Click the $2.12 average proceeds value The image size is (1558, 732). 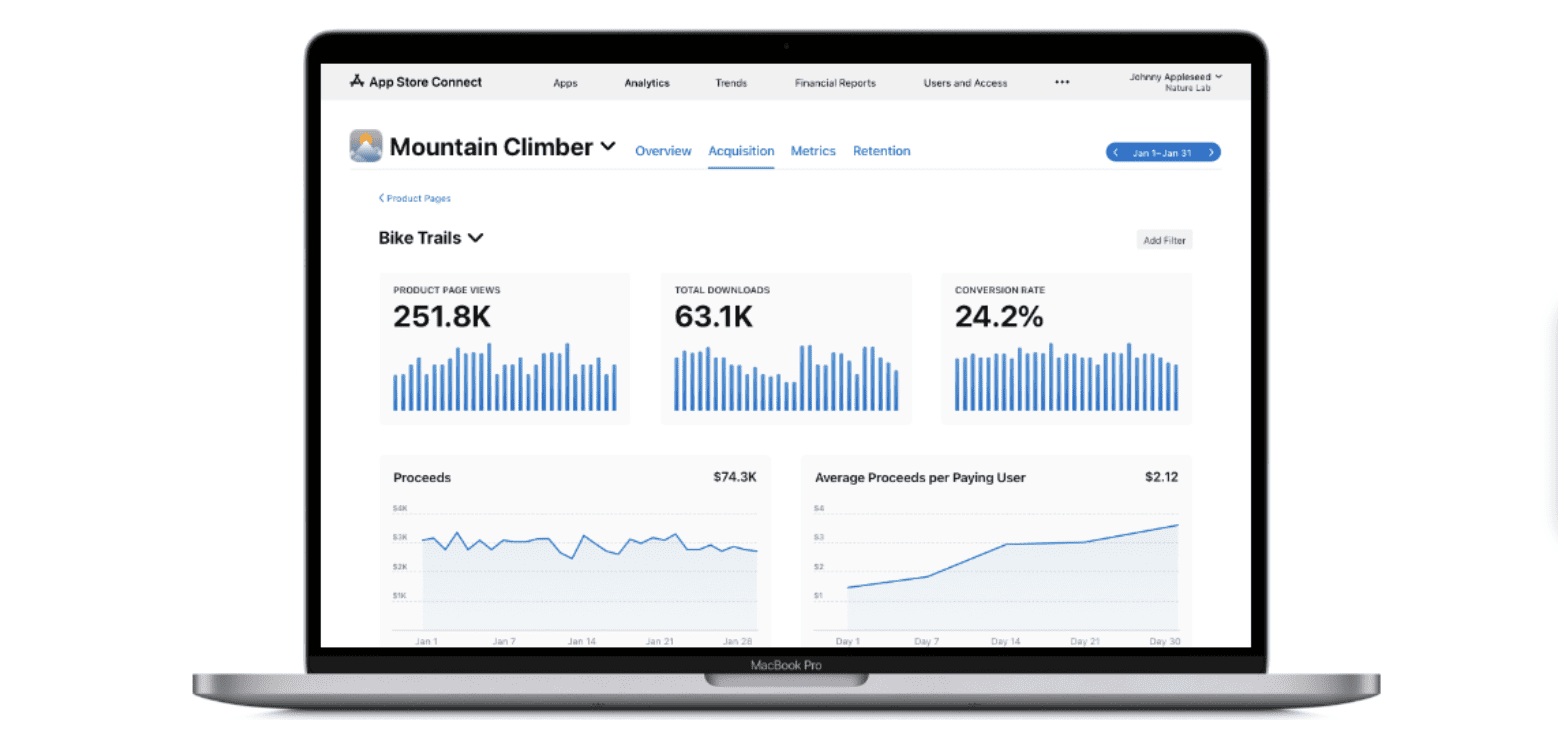tap(1161, 477)
